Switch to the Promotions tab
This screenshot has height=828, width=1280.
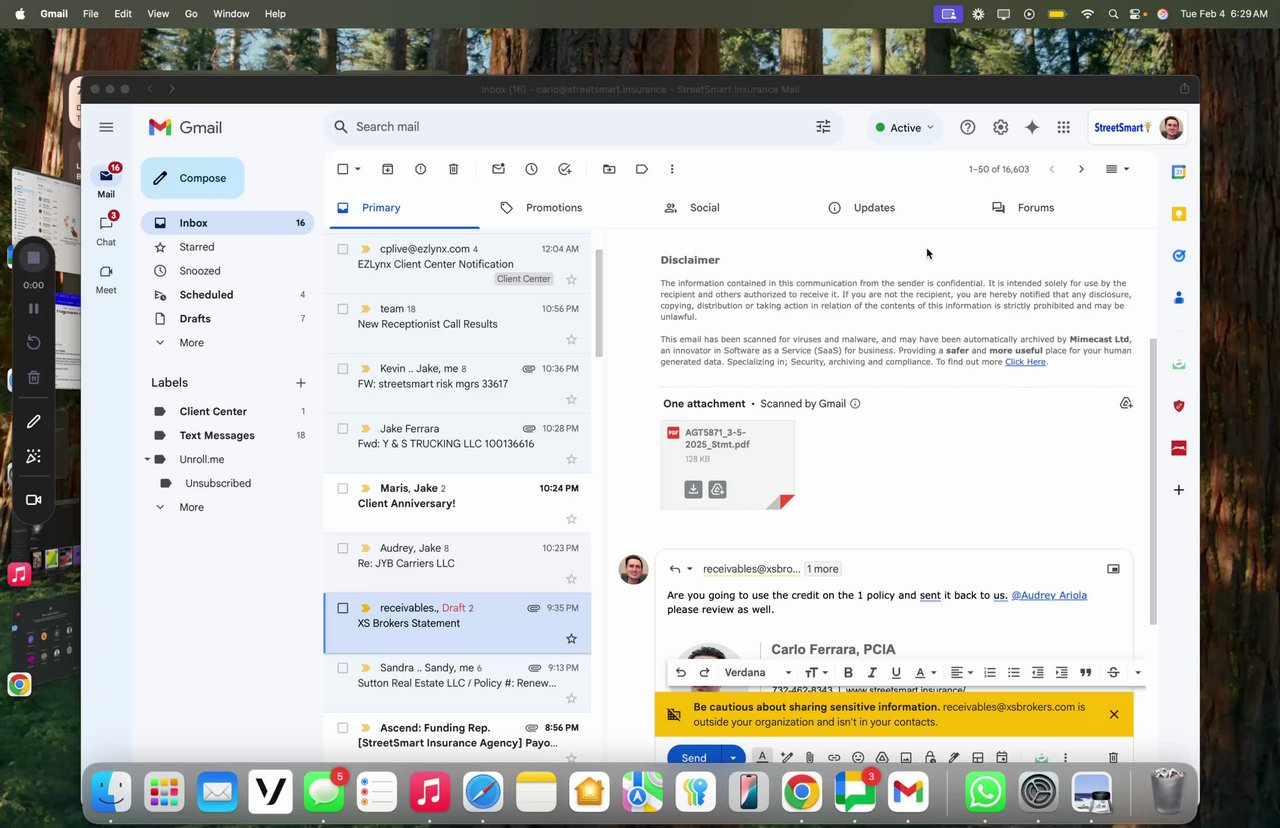point(541,208)
